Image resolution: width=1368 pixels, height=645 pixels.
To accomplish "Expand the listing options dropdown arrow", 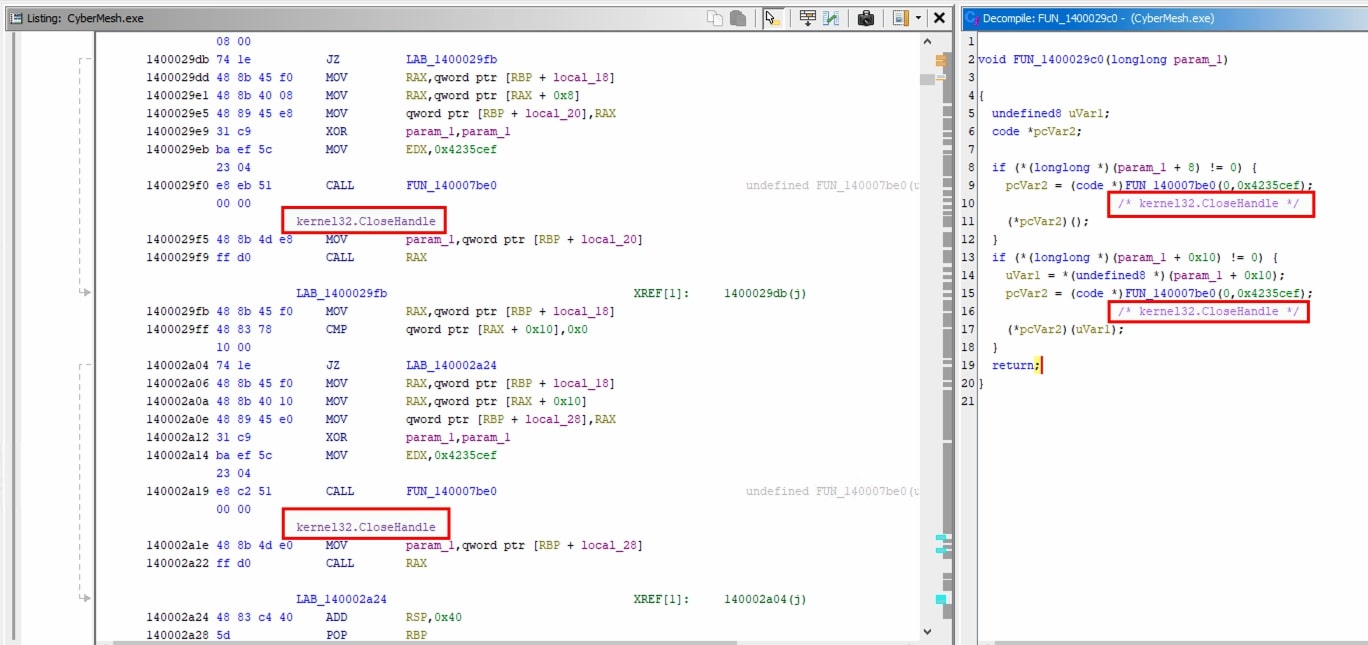I will [918, 18].
